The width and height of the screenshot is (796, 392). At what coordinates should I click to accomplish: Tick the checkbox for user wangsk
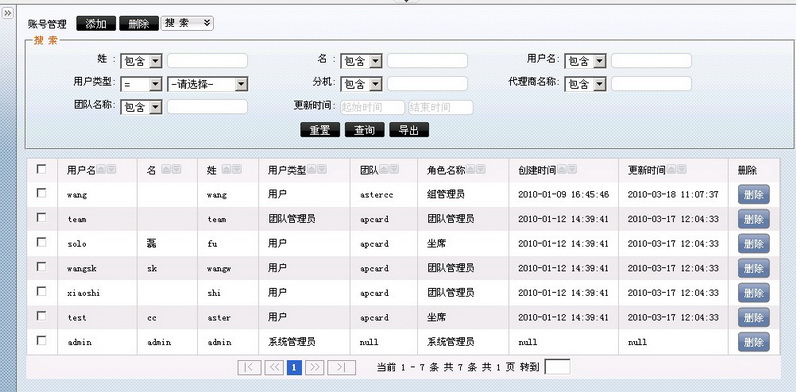pyautogui.click(x=42, y=267)
